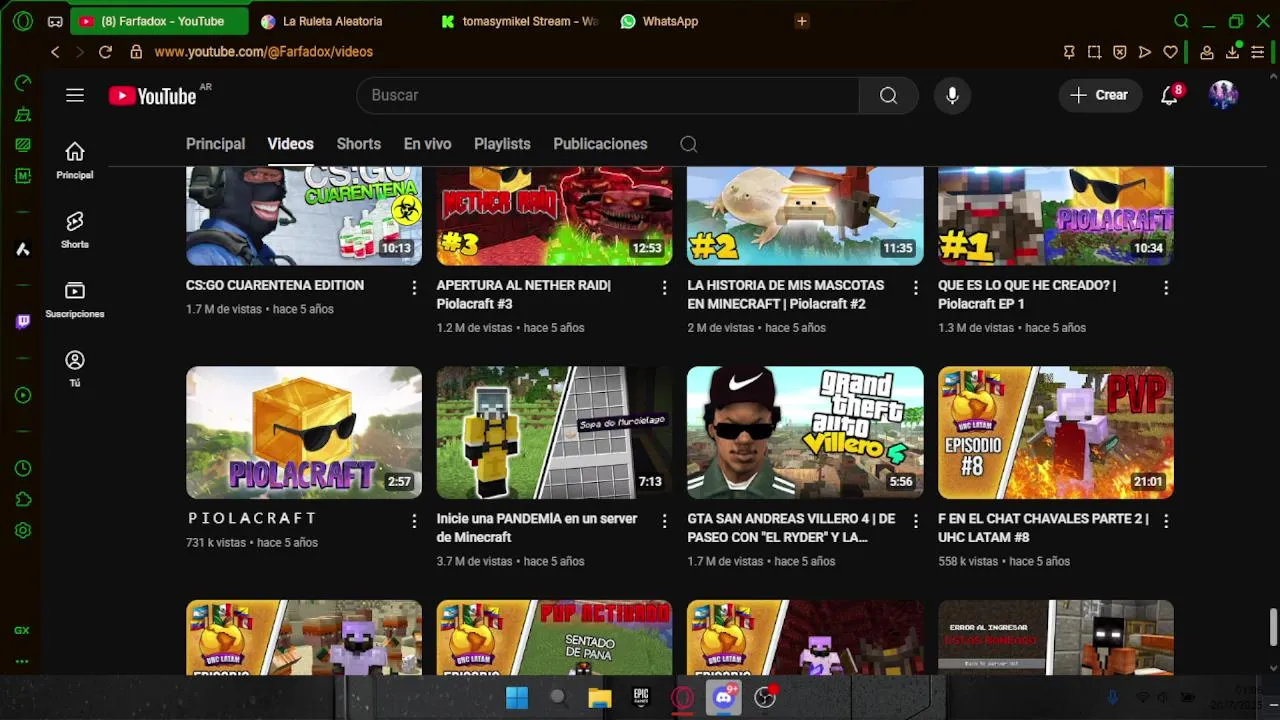
Task: Open the Easy Setup sliders icon
Action: tap(1258, 52)
